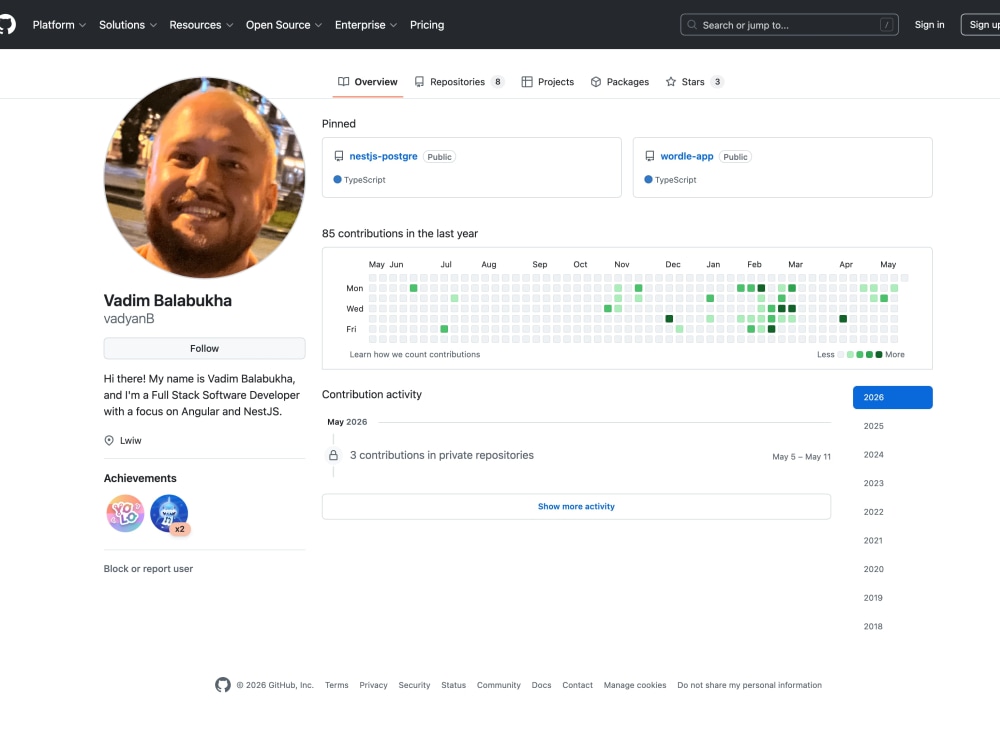Click the location pin icon next to Lwiw
Screen dimensions: 1000x750
(x=109, y=441)
